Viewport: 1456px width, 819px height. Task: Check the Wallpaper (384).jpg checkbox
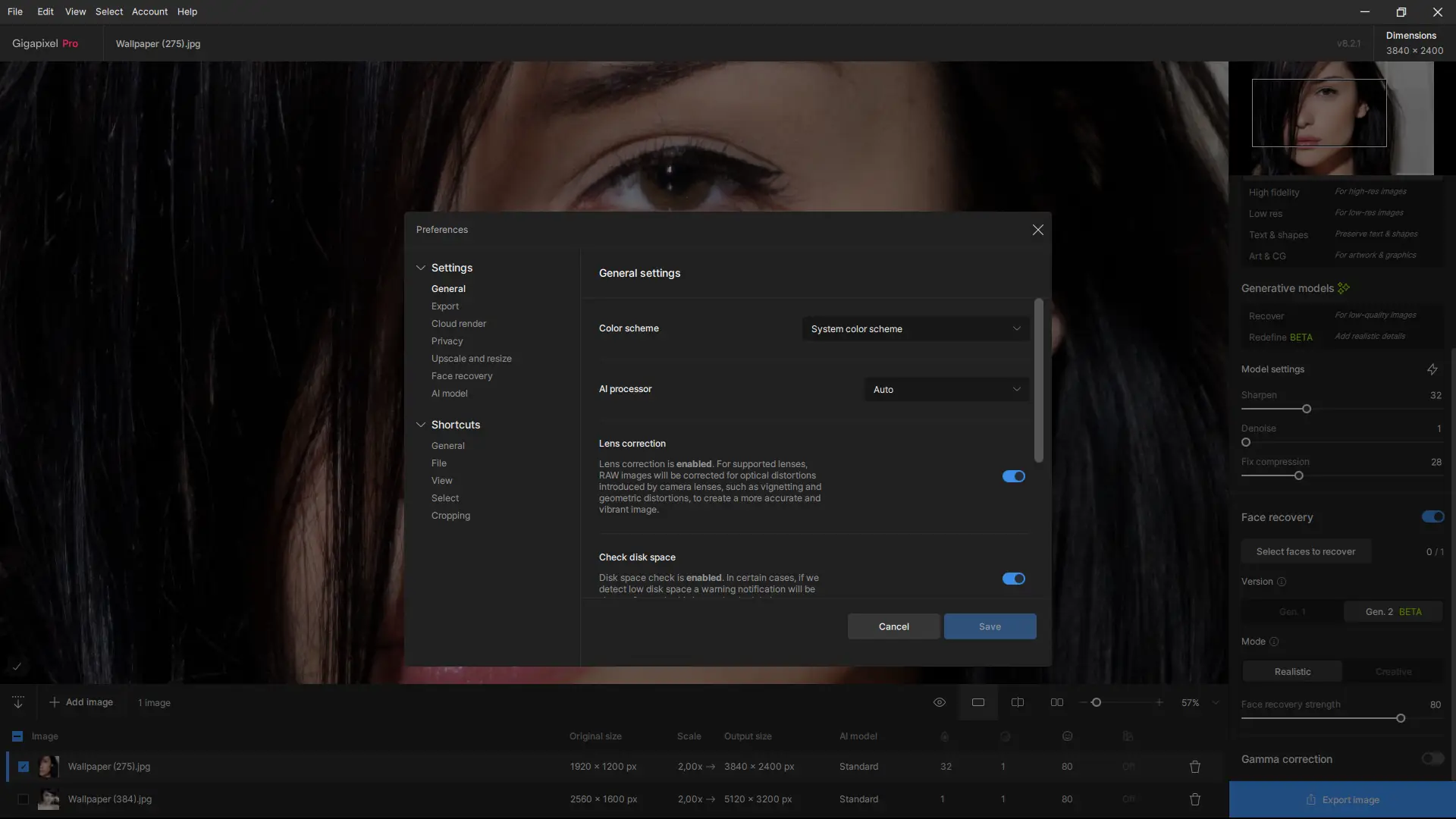[24, 799]
